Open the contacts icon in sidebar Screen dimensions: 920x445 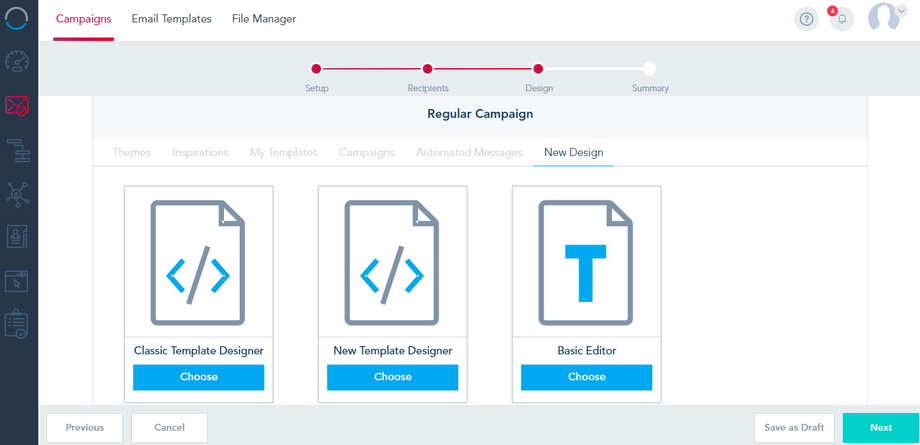(x=18, y=237)
